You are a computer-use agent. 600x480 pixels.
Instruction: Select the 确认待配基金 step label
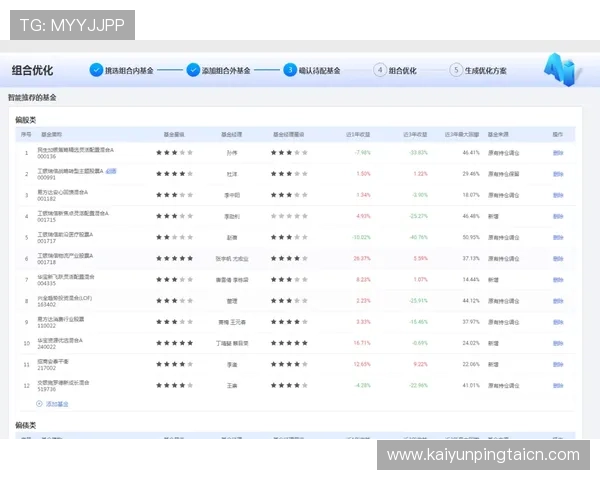coord(320,70)
